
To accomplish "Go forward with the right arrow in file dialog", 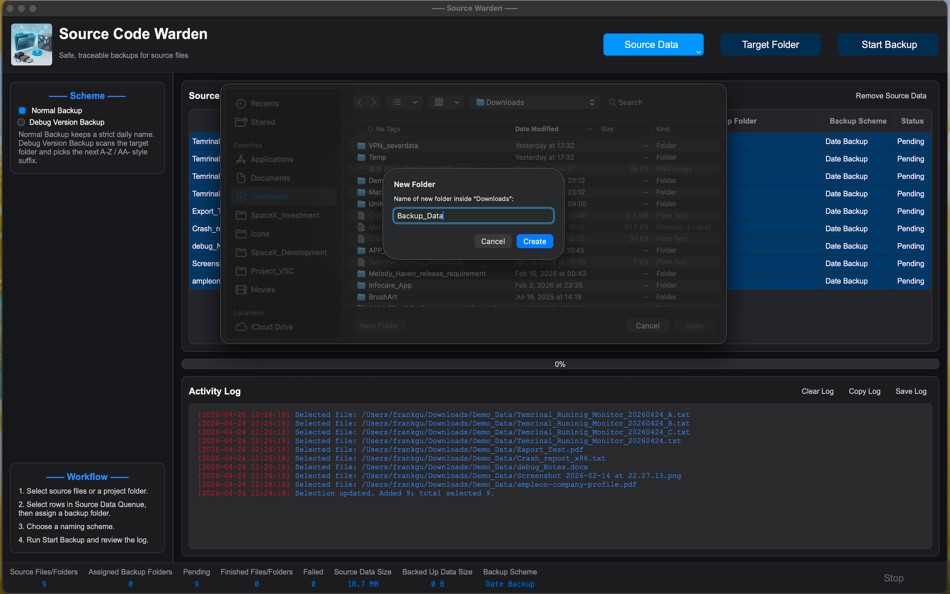I will [374, 102].
